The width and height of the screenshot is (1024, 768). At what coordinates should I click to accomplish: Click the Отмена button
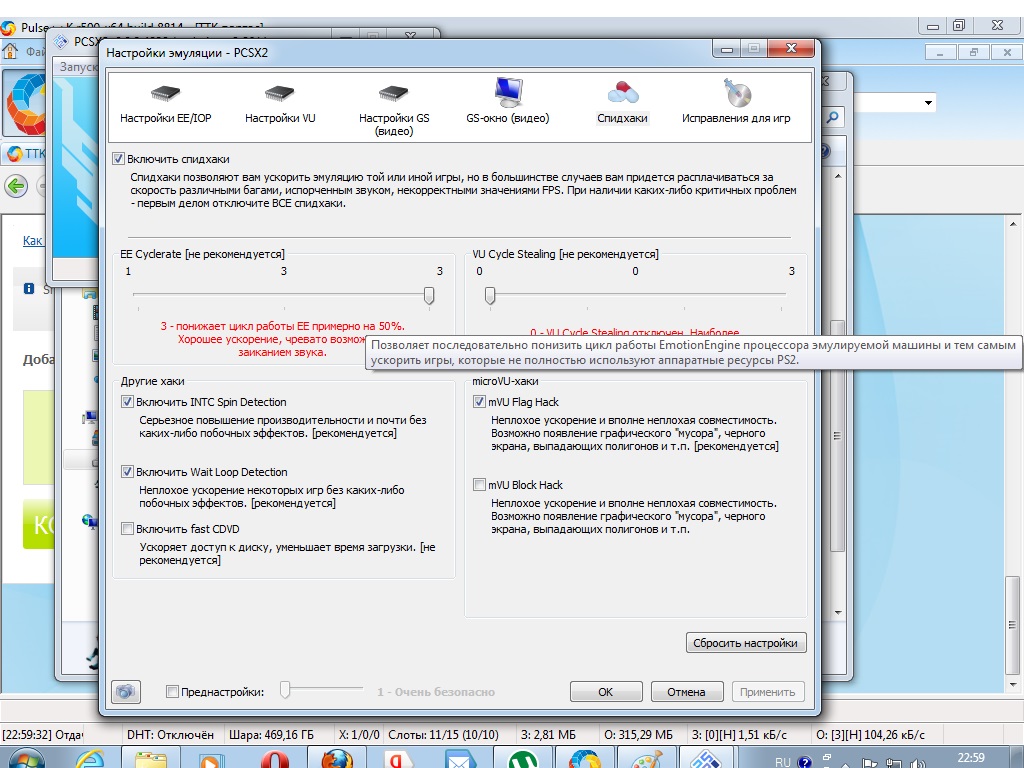click(x=686, y=692)
